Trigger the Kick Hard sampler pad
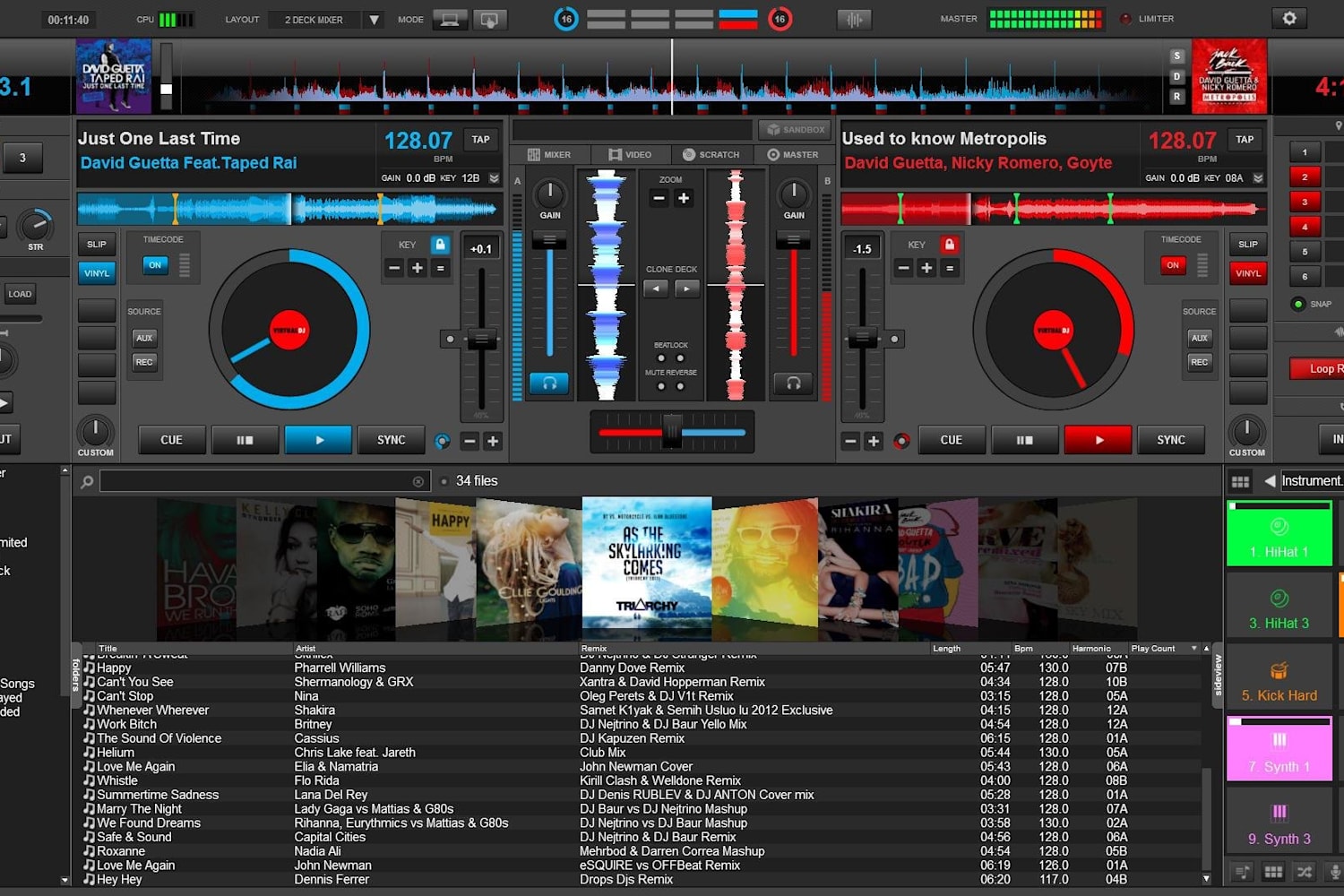 pos(1279,678)
